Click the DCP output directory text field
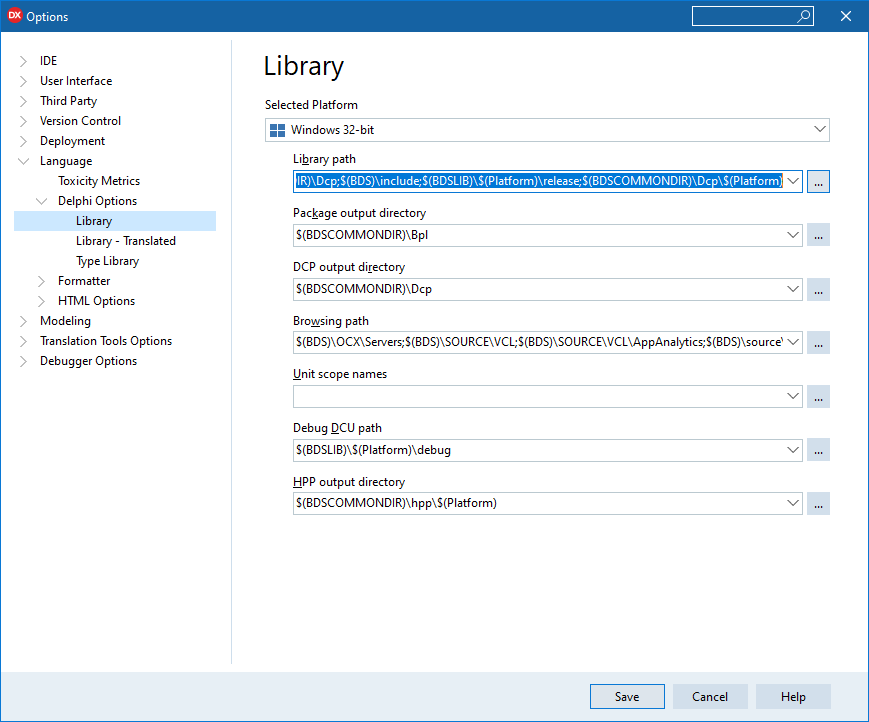Image resolution: width=869 pixels, height=722 pixels. (539, 289)
